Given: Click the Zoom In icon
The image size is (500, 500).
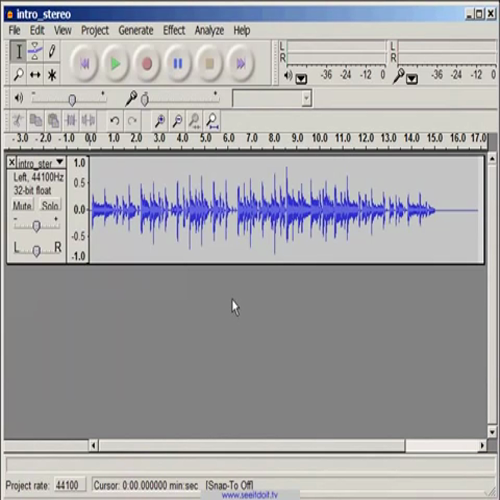Looking at the screenshot, I should click(x=160, y=121).
